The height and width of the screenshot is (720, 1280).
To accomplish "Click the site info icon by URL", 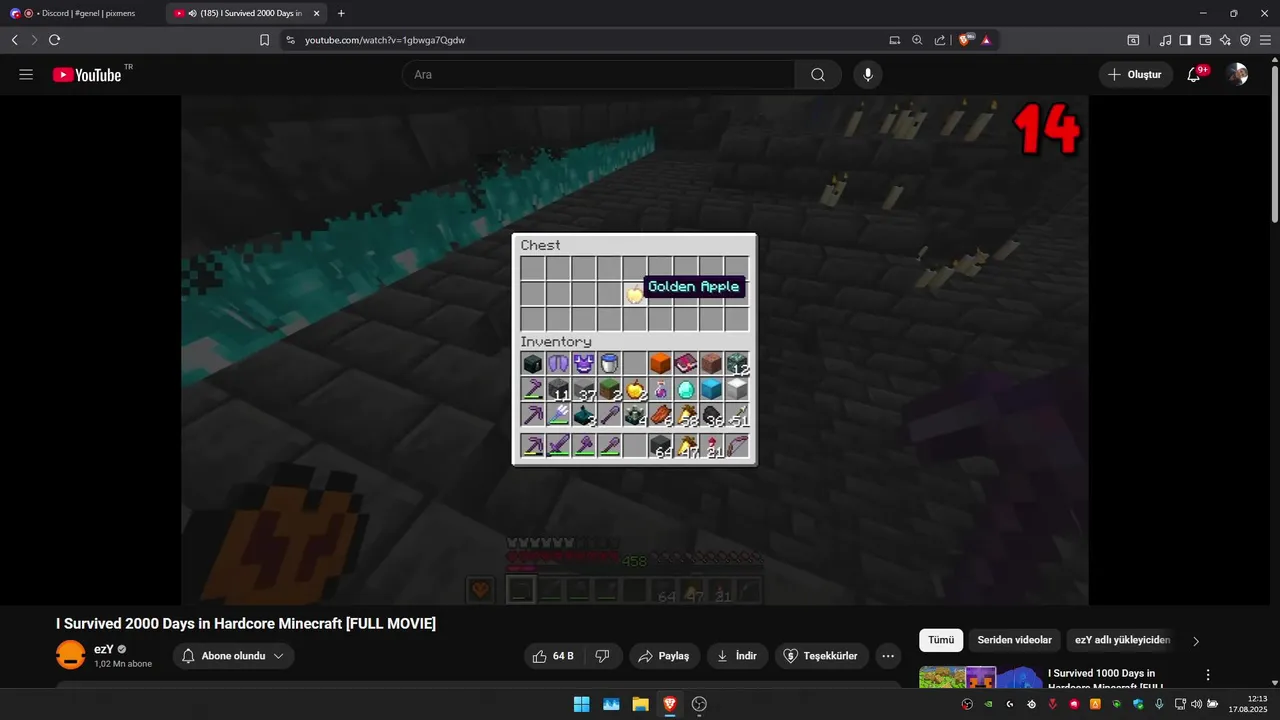I will pyautogui.click(x=290, y=40).
